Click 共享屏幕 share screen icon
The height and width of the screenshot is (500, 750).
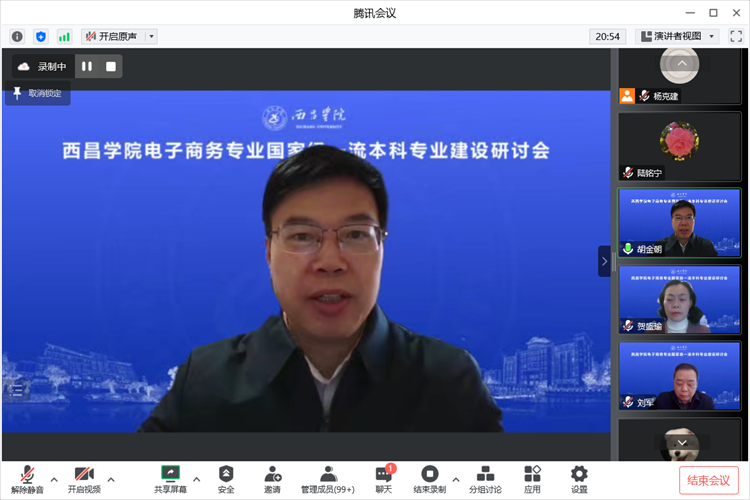170,479
